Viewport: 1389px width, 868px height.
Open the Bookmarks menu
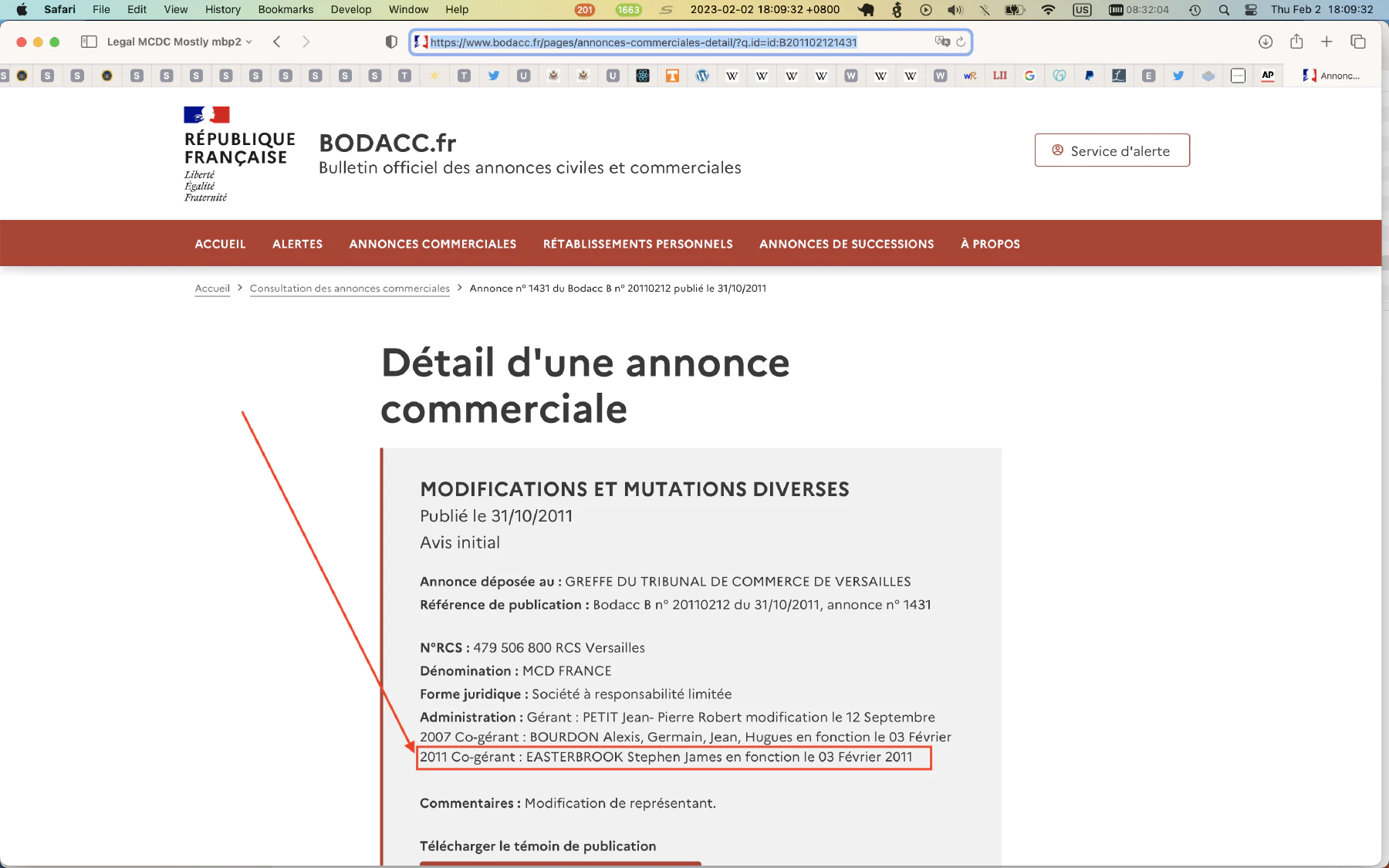(x=286, y=10)
